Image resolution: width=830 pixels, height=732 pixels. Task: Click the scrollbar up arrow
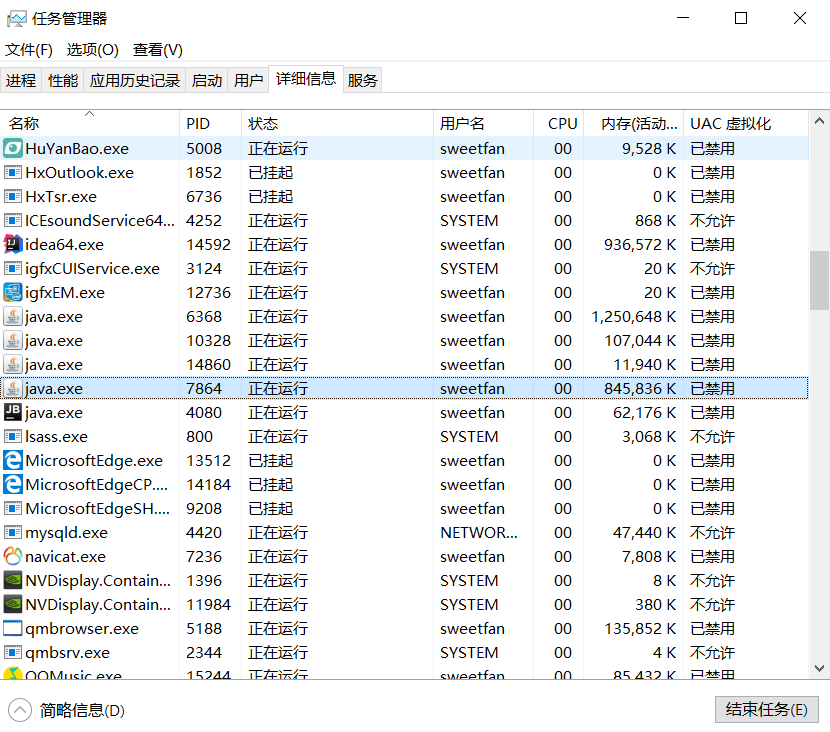coord(819,121)
